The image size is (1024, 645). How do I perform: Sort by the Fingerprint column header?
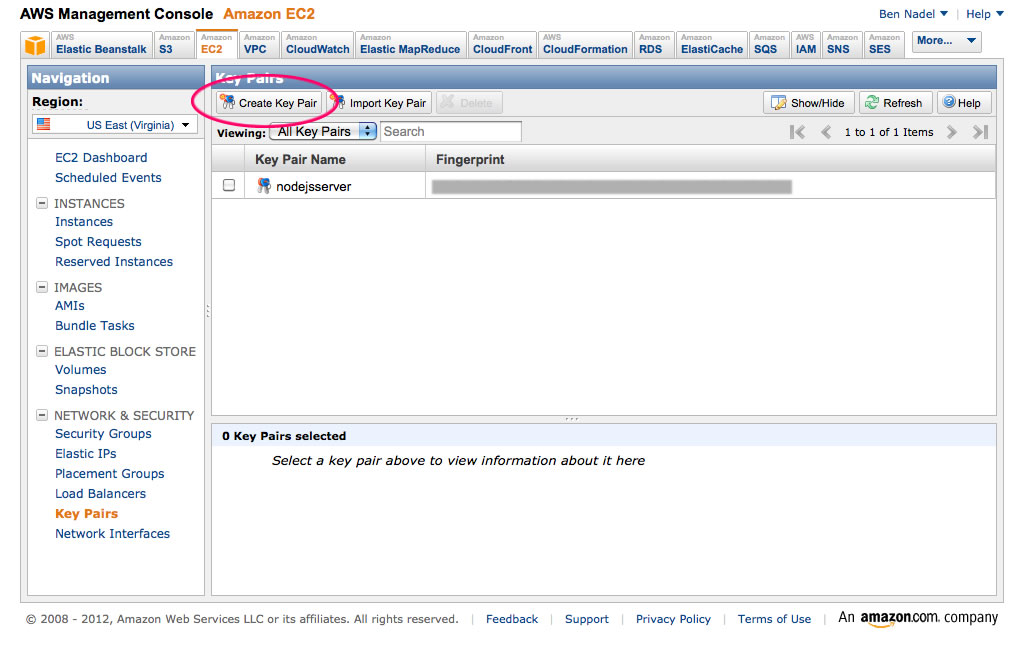pos(711,159)
